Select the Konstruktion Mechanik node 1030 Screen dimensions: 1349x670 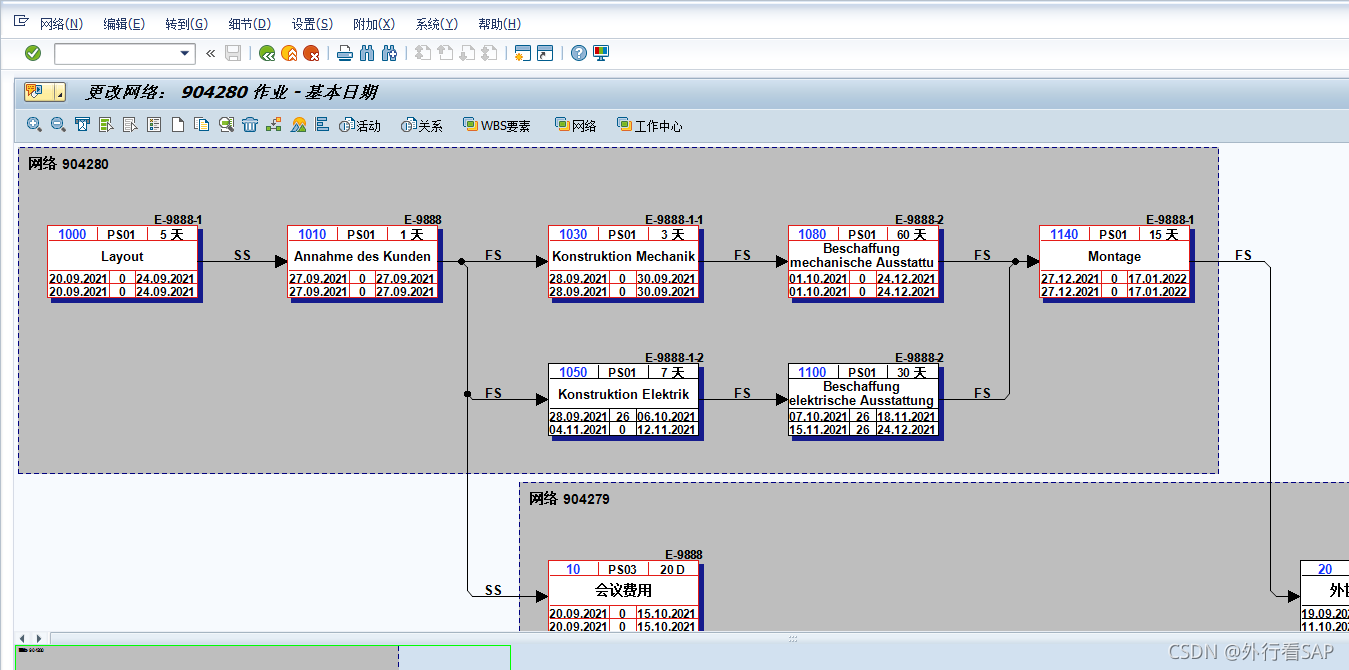point(625,263)
